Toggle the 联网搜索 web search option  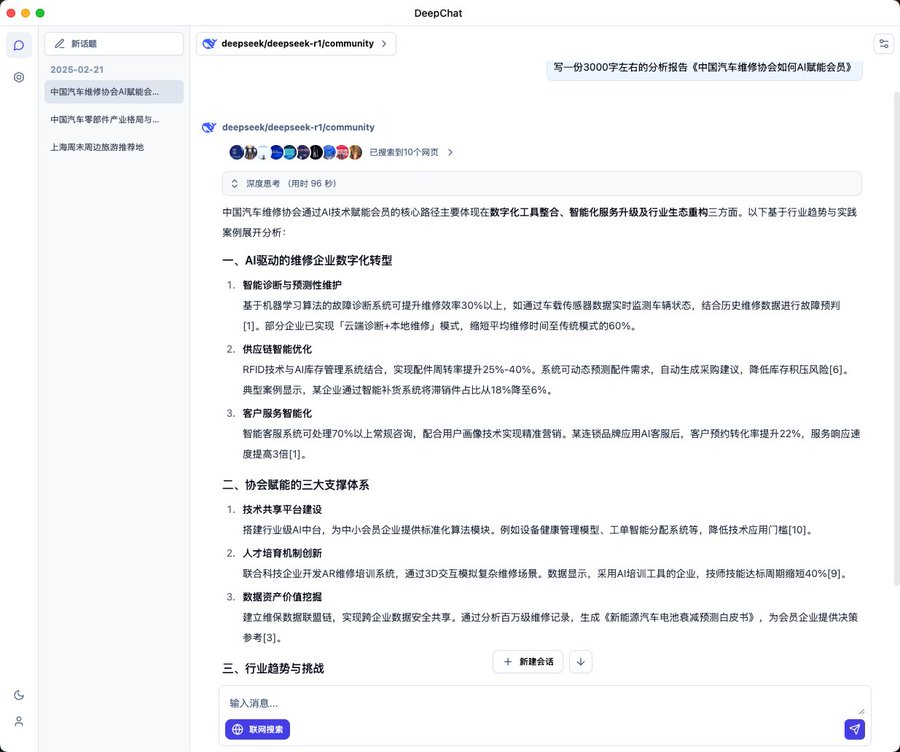258,730
